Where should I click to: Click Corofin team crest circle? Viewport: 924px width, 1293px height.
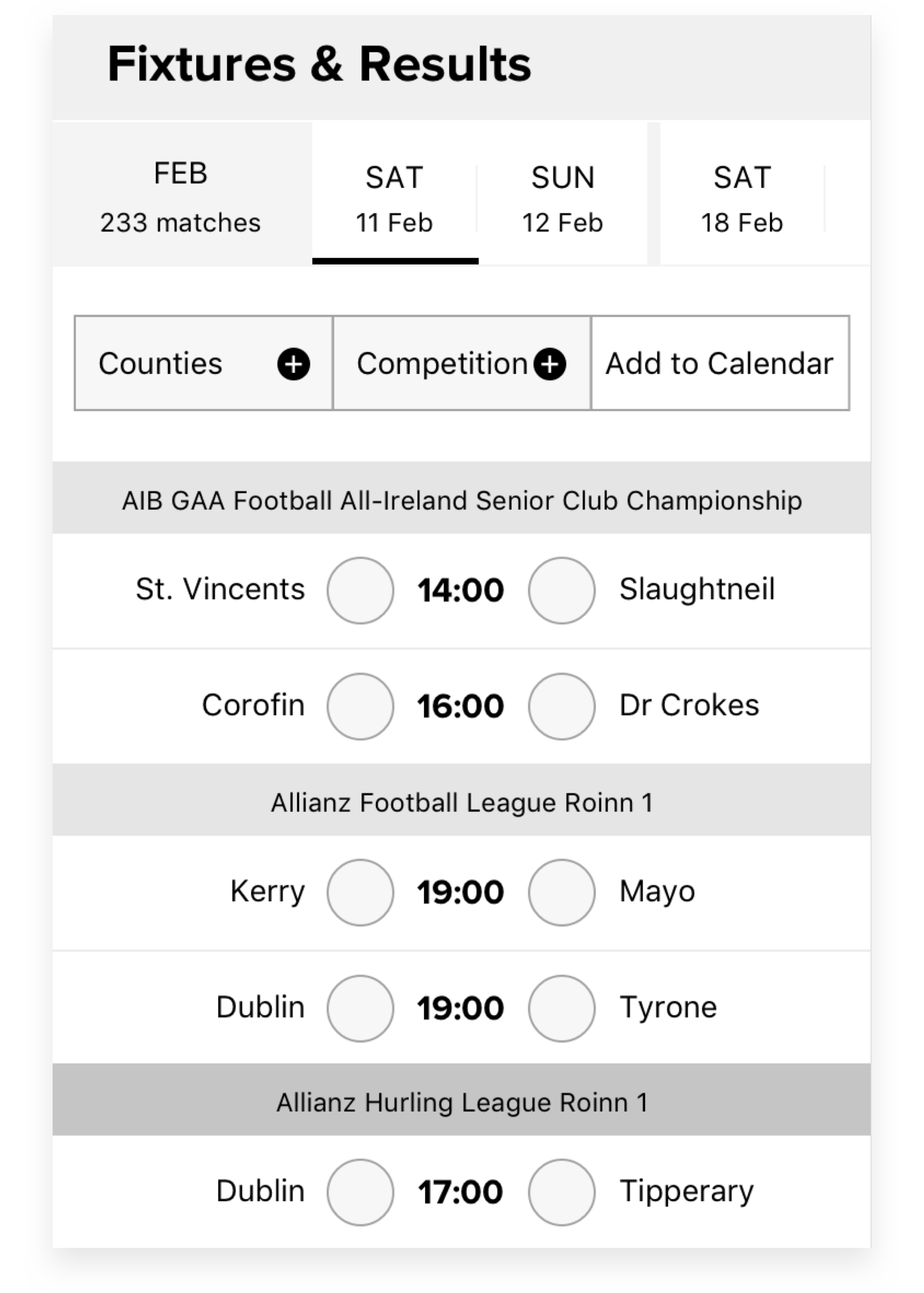[360, 706]
